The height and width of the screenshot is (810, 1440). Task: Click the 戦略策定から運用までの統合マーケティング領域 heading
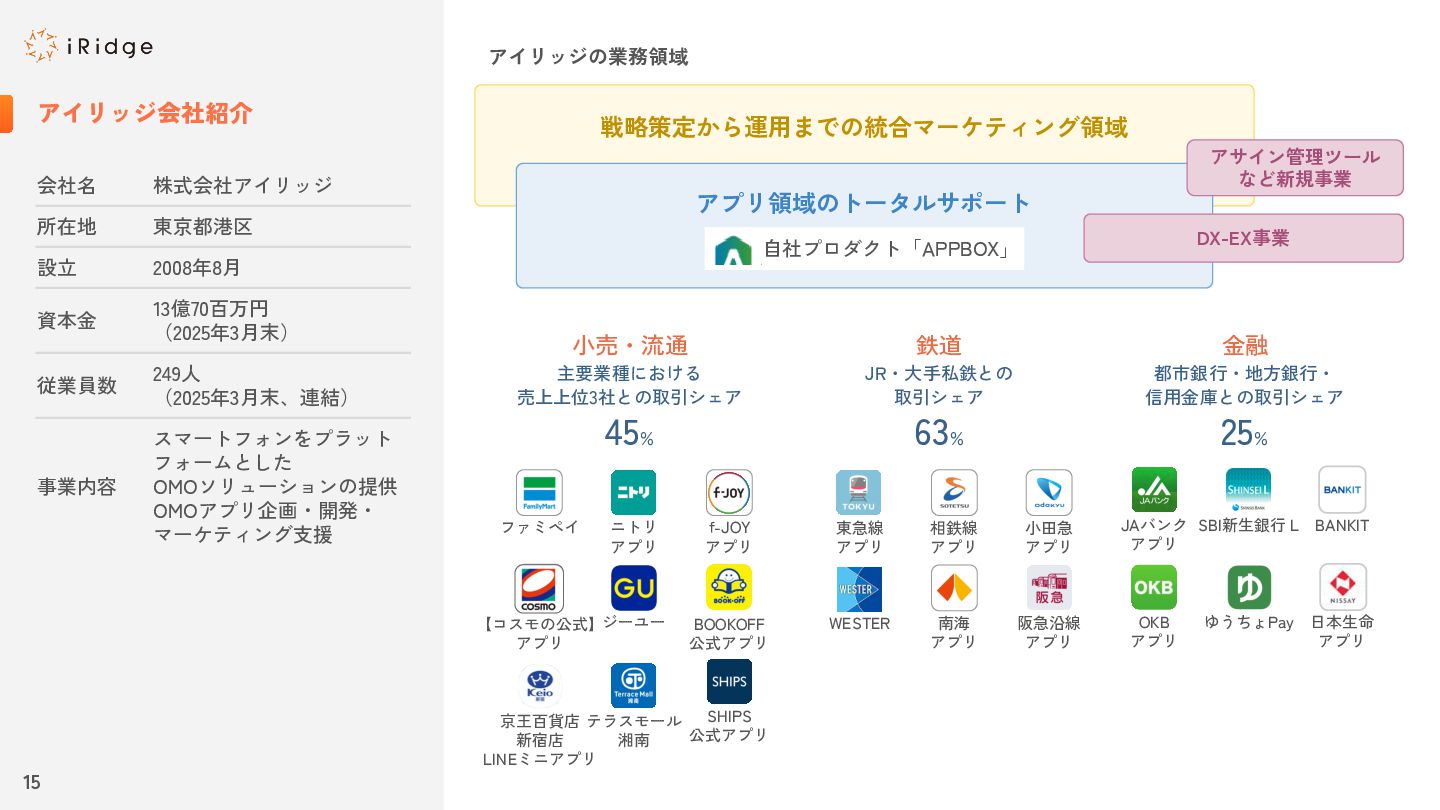click(864, 127)
